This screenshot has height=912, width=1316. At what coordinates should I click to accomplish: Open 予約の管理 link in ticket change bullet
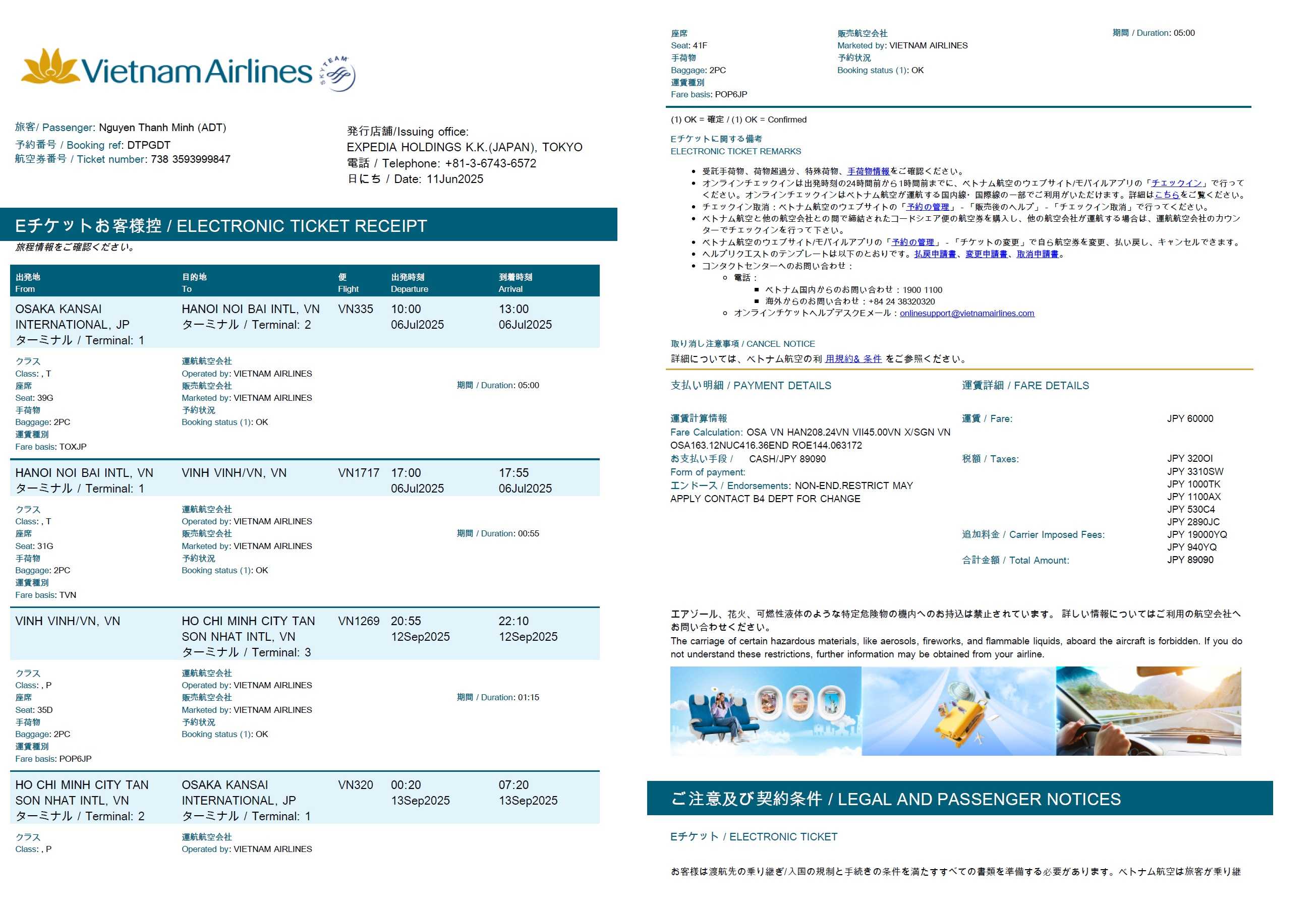(912, 242)
